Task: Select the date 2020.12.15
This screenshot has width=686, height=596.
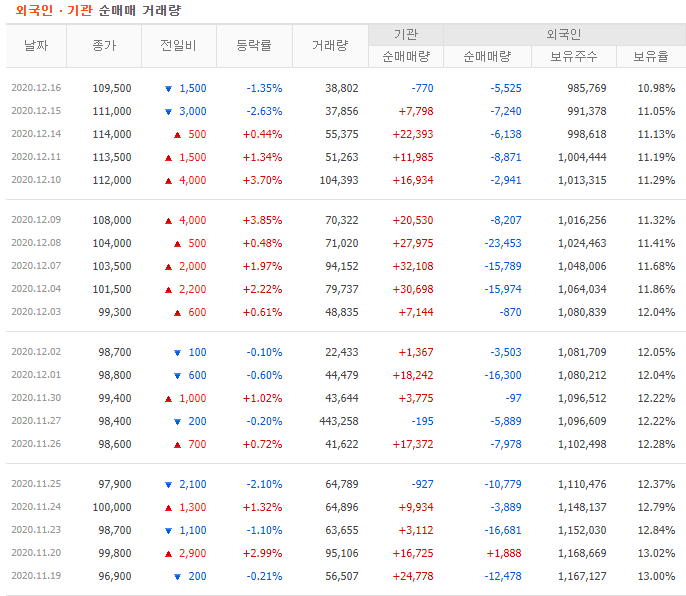Action: [36, 111]
